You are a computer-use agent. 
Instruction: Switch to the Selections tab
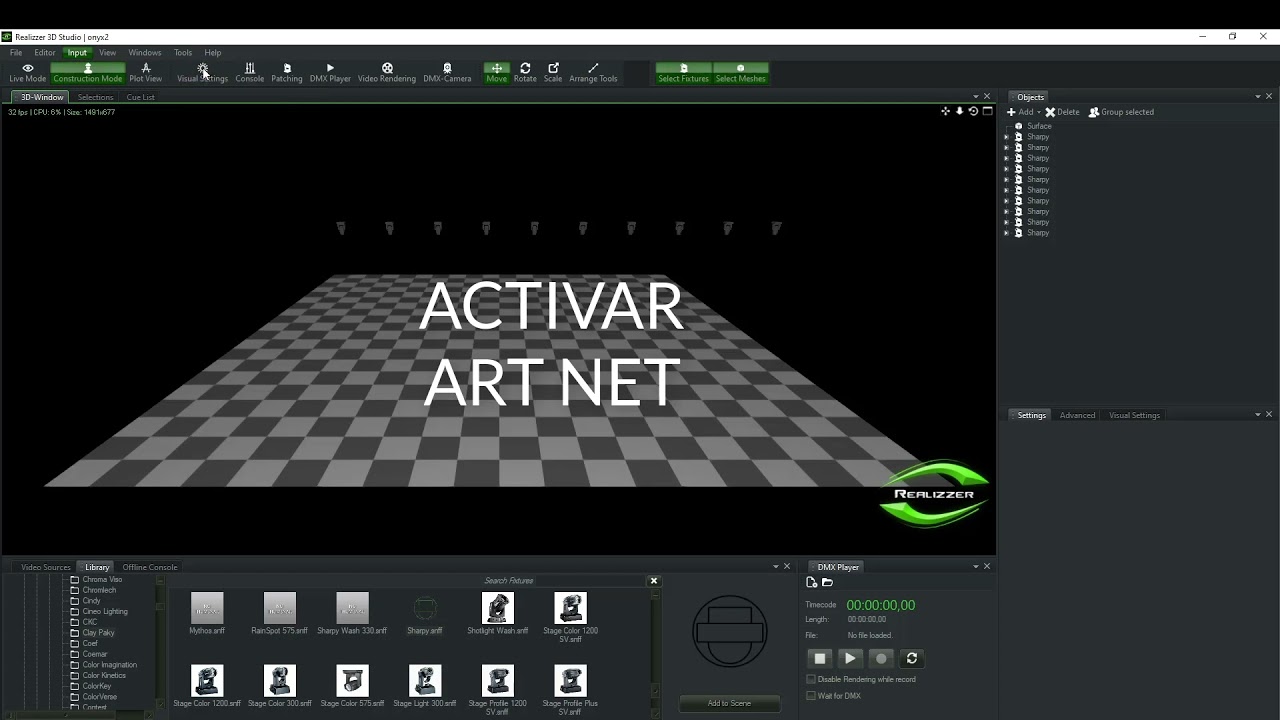96,97
